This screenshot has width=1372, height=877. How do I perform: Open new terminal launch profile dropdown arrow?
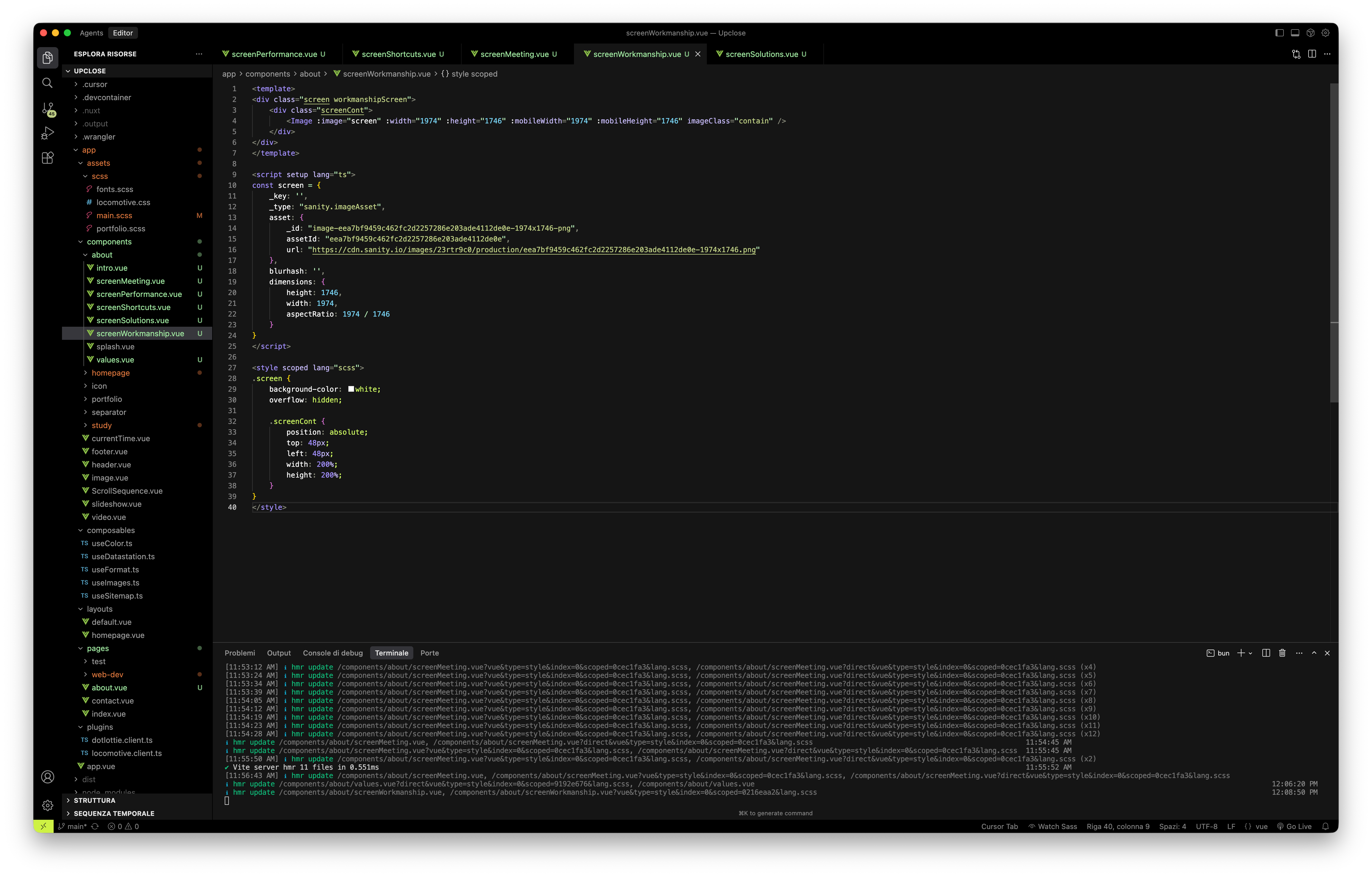pos(1251,653)
